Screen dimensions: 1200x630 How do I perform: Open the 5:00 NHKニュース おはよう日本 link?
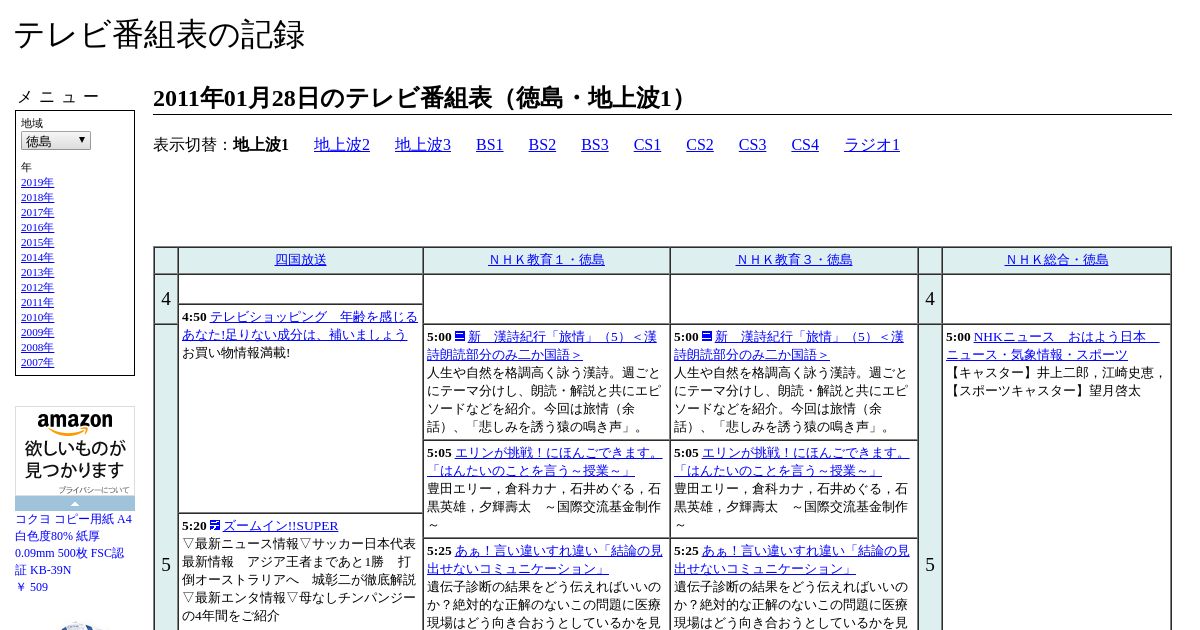click(x=1053, y=345)
